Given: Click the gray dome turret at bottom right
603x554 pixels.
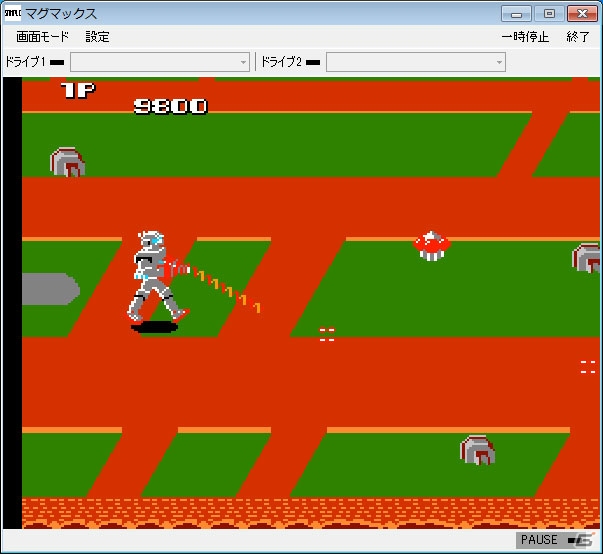Looking at the screenshot, I should coord(478,450).
